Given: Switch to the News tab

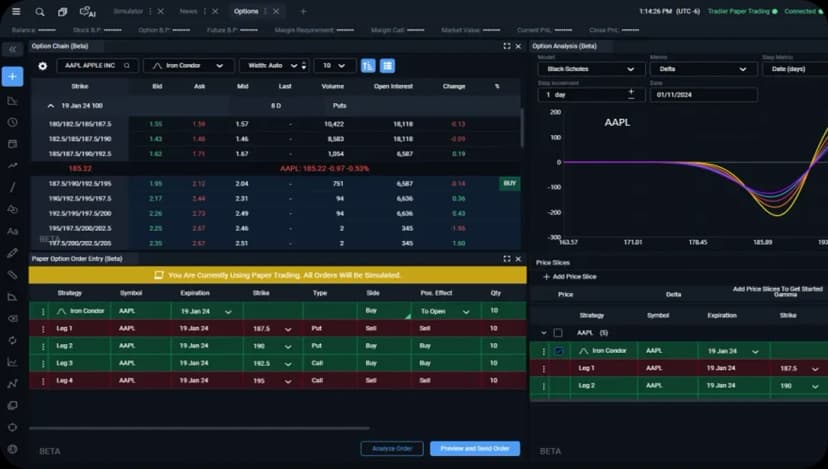Looking at the screenshot, I should pos(189,12).
